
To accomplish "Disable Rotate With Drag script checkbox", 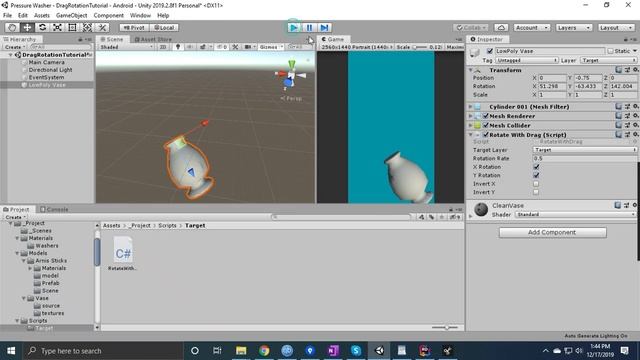I will (x=486, y=135).
